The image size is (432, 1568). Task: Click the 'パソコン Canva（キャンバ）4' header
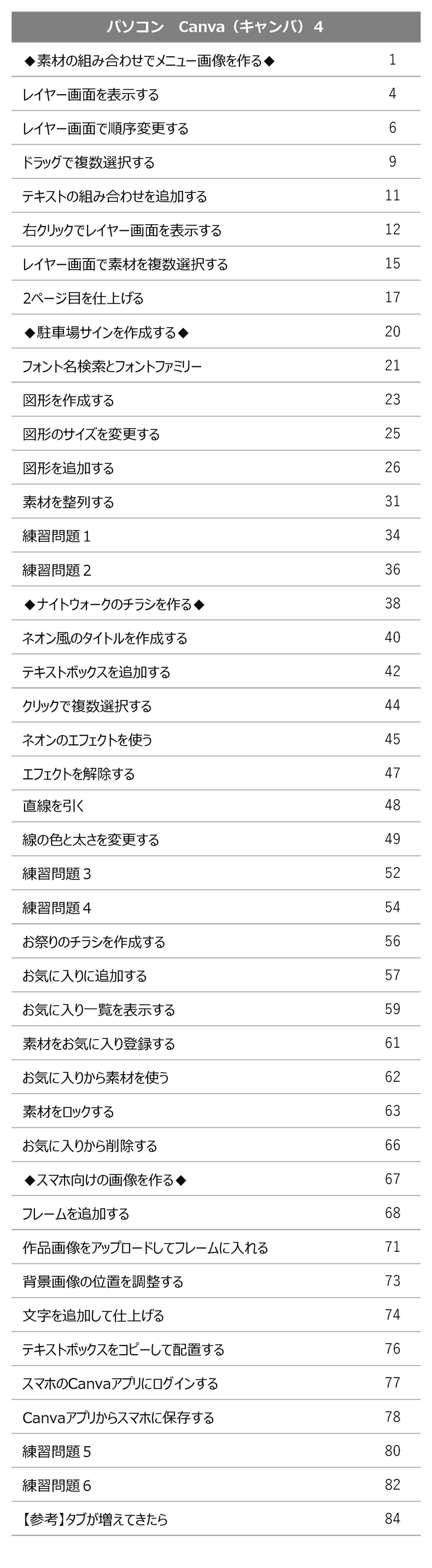click(215, 27)
